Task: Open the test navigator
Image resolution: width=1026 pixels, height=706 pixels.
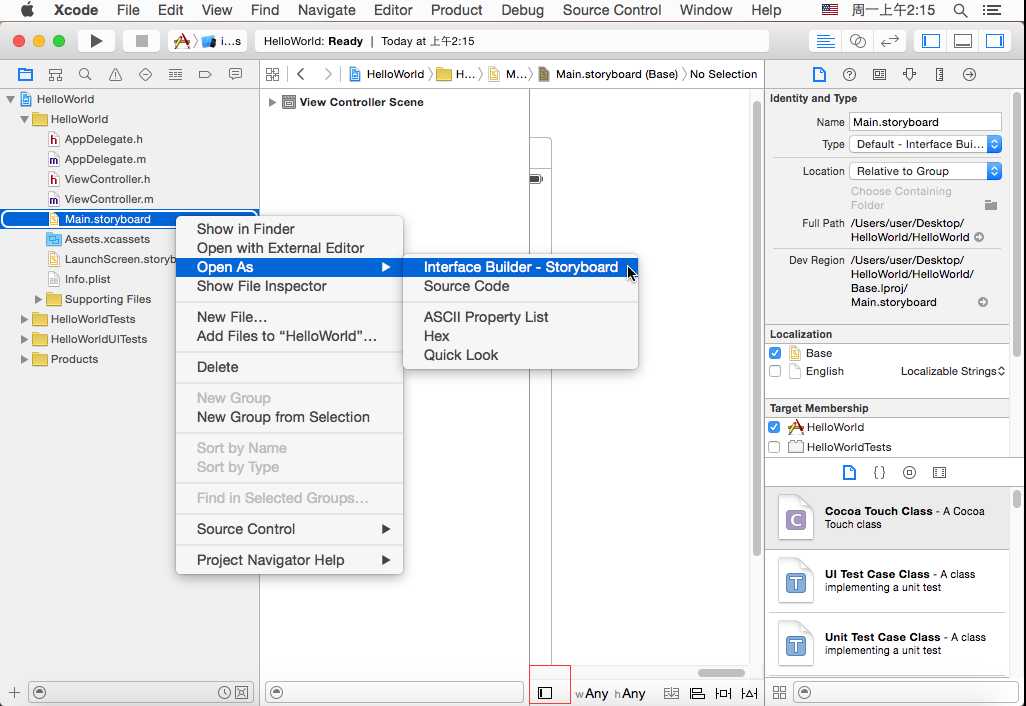Action: pos(145,74)
